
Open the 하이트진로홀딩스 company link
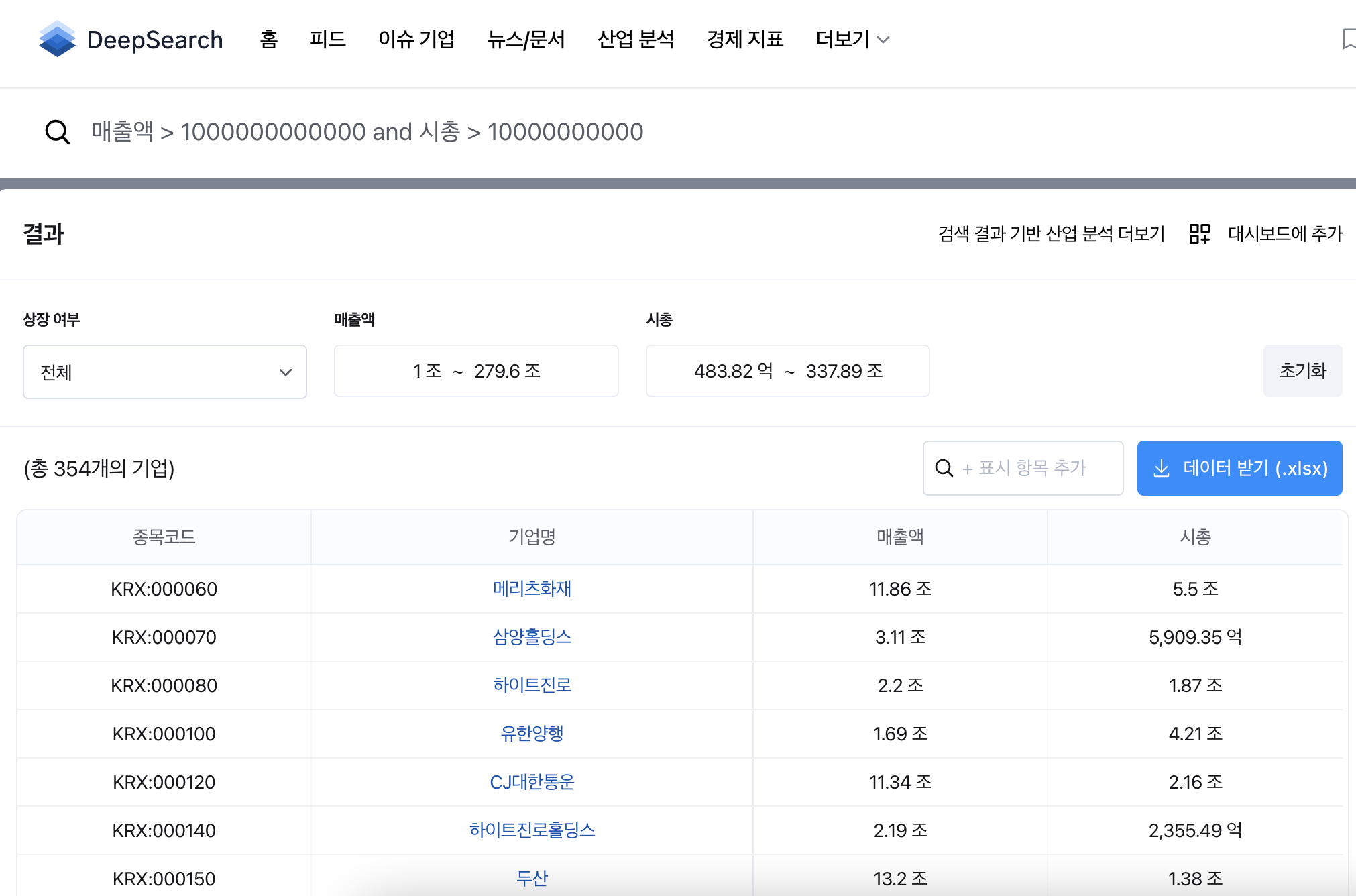[532, 830]
